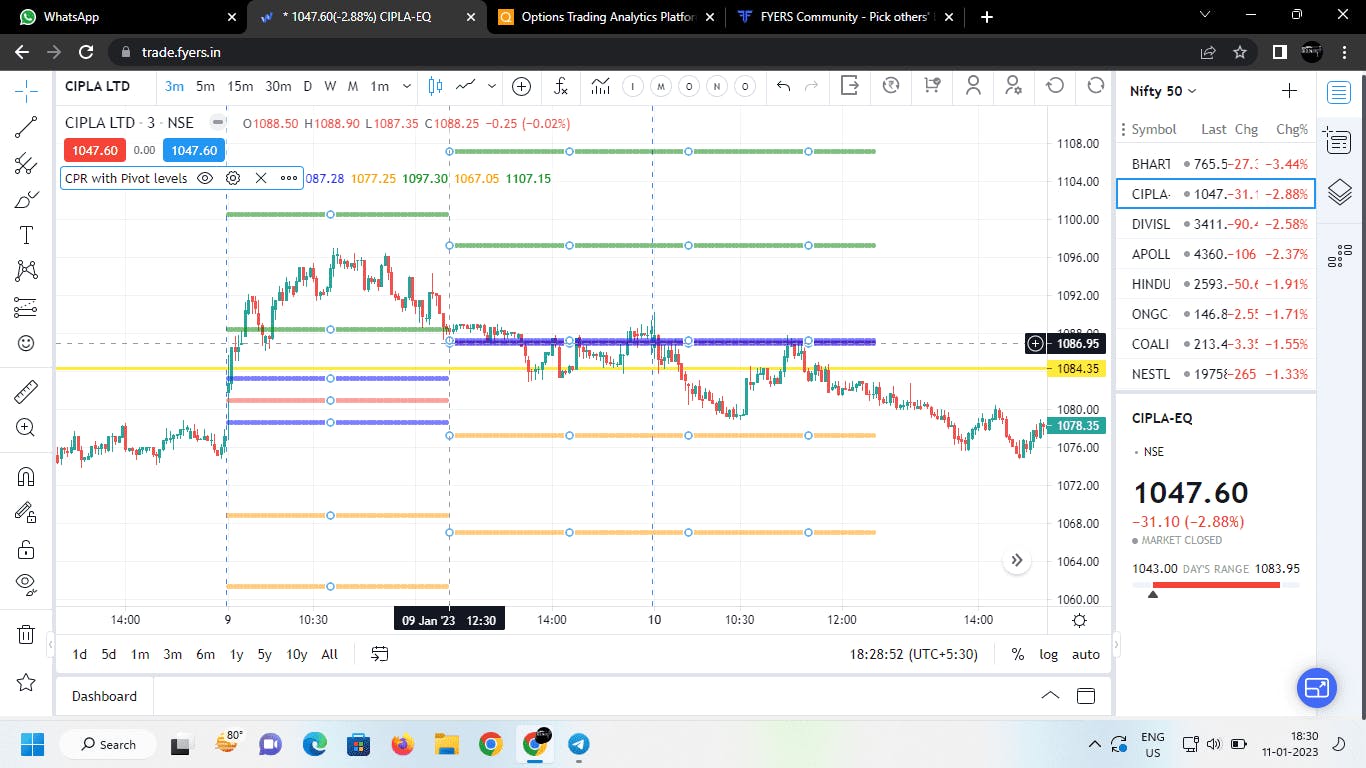The height and width of the screenshot is (768, 1366).
Task: Toggle magnet mode in left toolbar
Action: pyautogui.click(x=26, y=476)
